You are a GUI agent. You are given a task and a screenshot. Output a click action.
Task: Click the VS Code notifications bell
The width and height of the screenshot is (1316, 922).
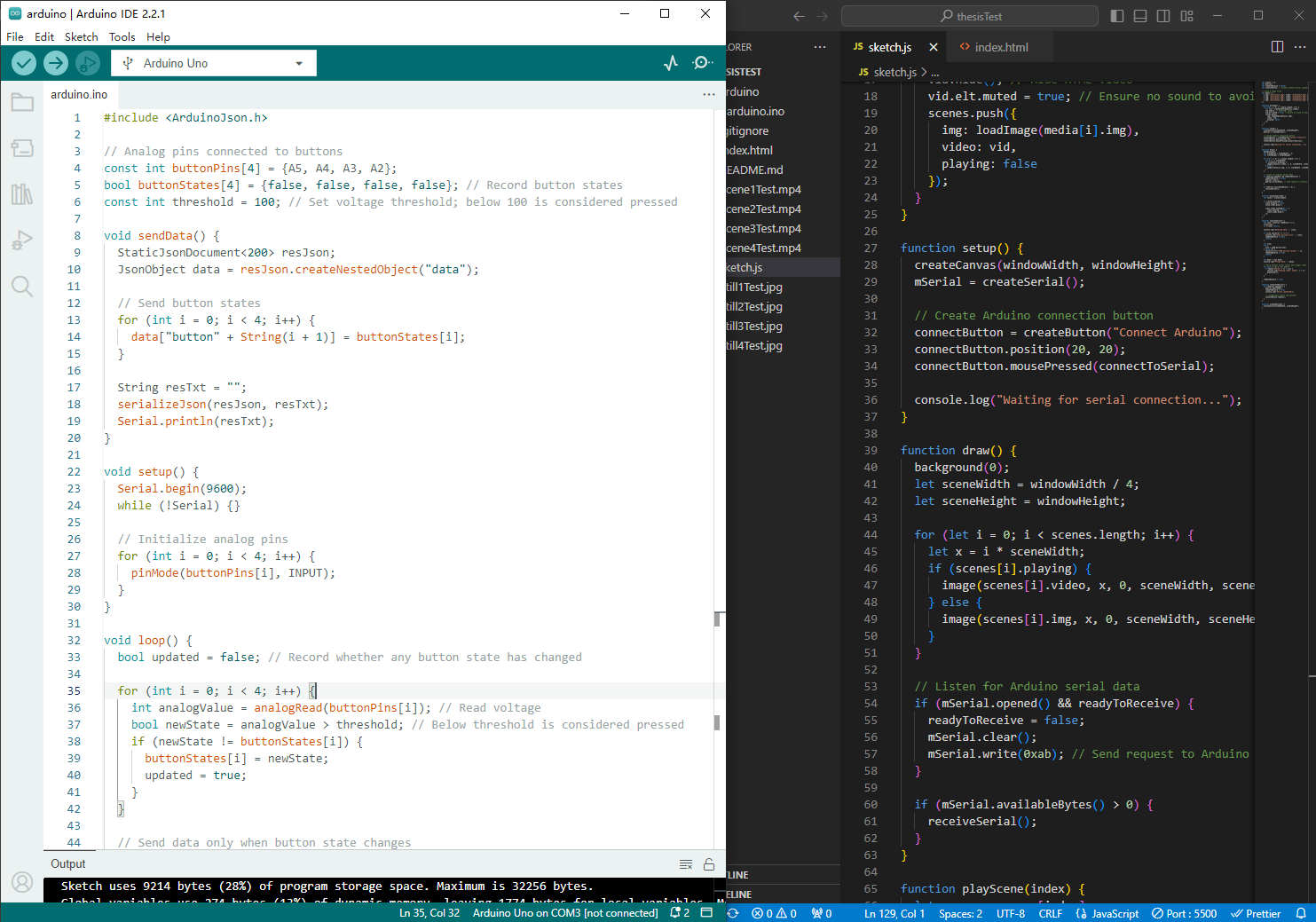[x=1301, y=913]
